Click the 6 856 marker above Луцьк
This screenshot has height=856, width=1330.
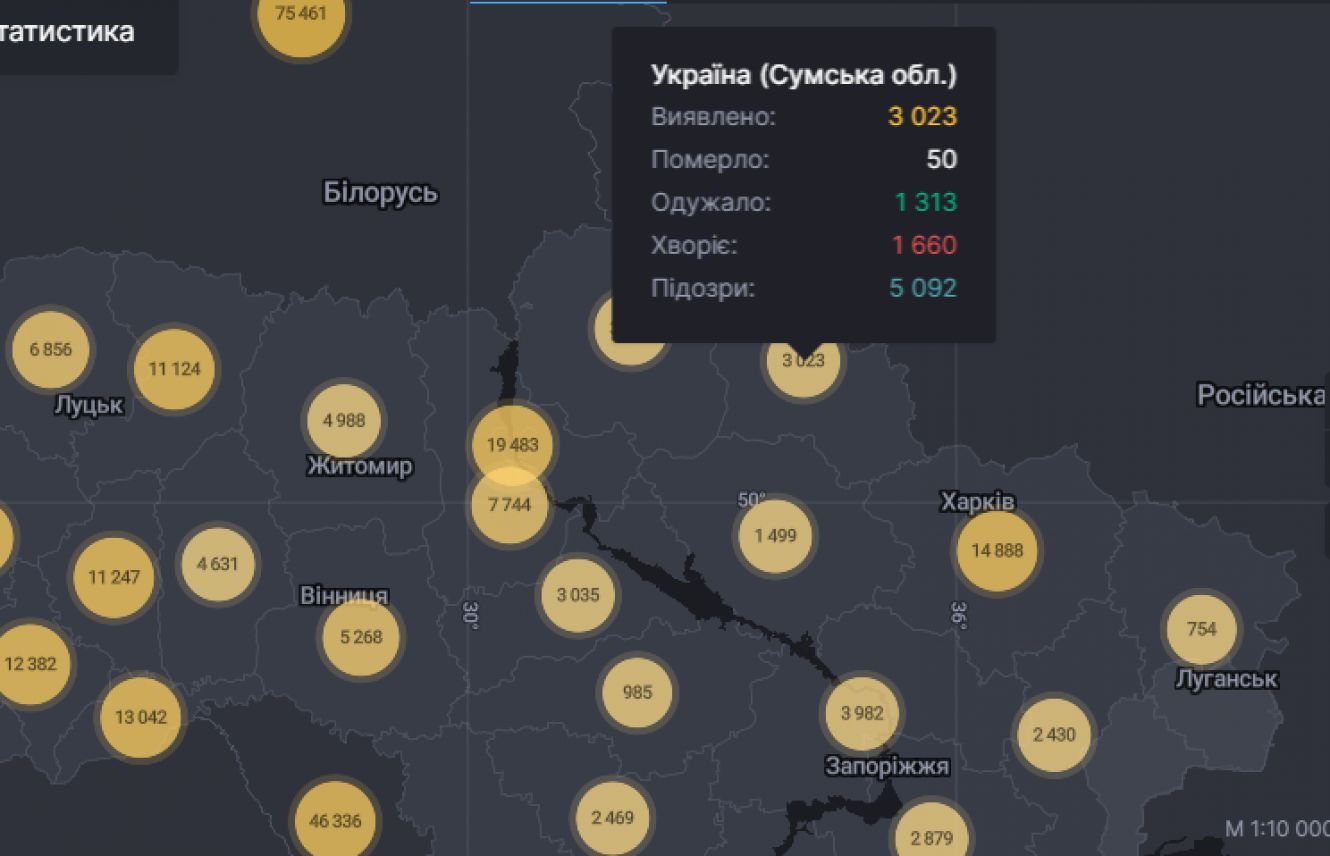[x=51, y=349]
